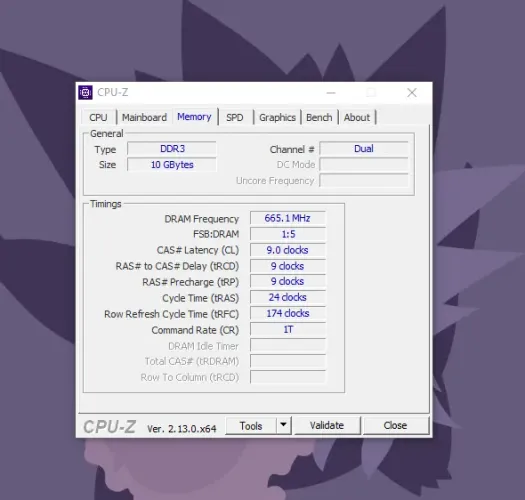The height and width of the screenshot is (500, 525).
Task: Click the 1:5 FSB:DRAM ratio value
Action: click(x=288, y=234)
